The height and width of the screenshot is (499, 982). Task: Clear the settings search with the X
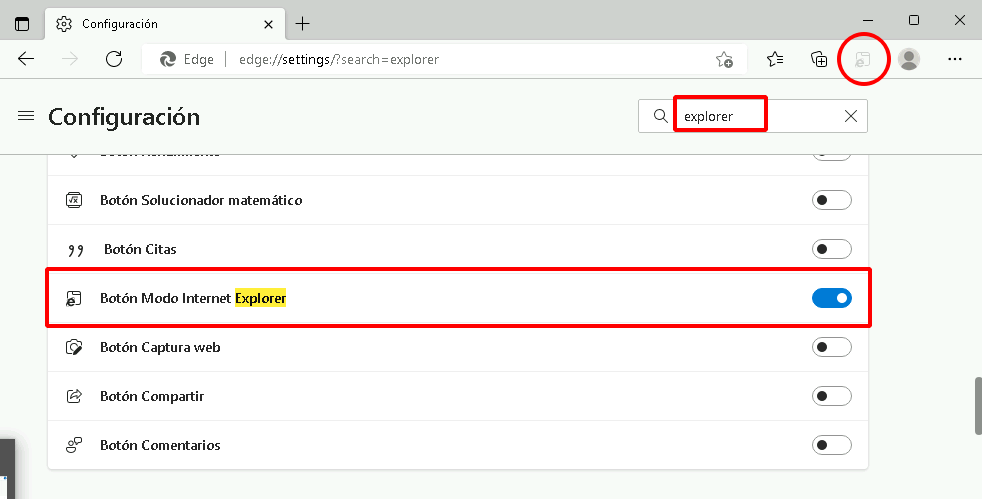coord(850,116)
